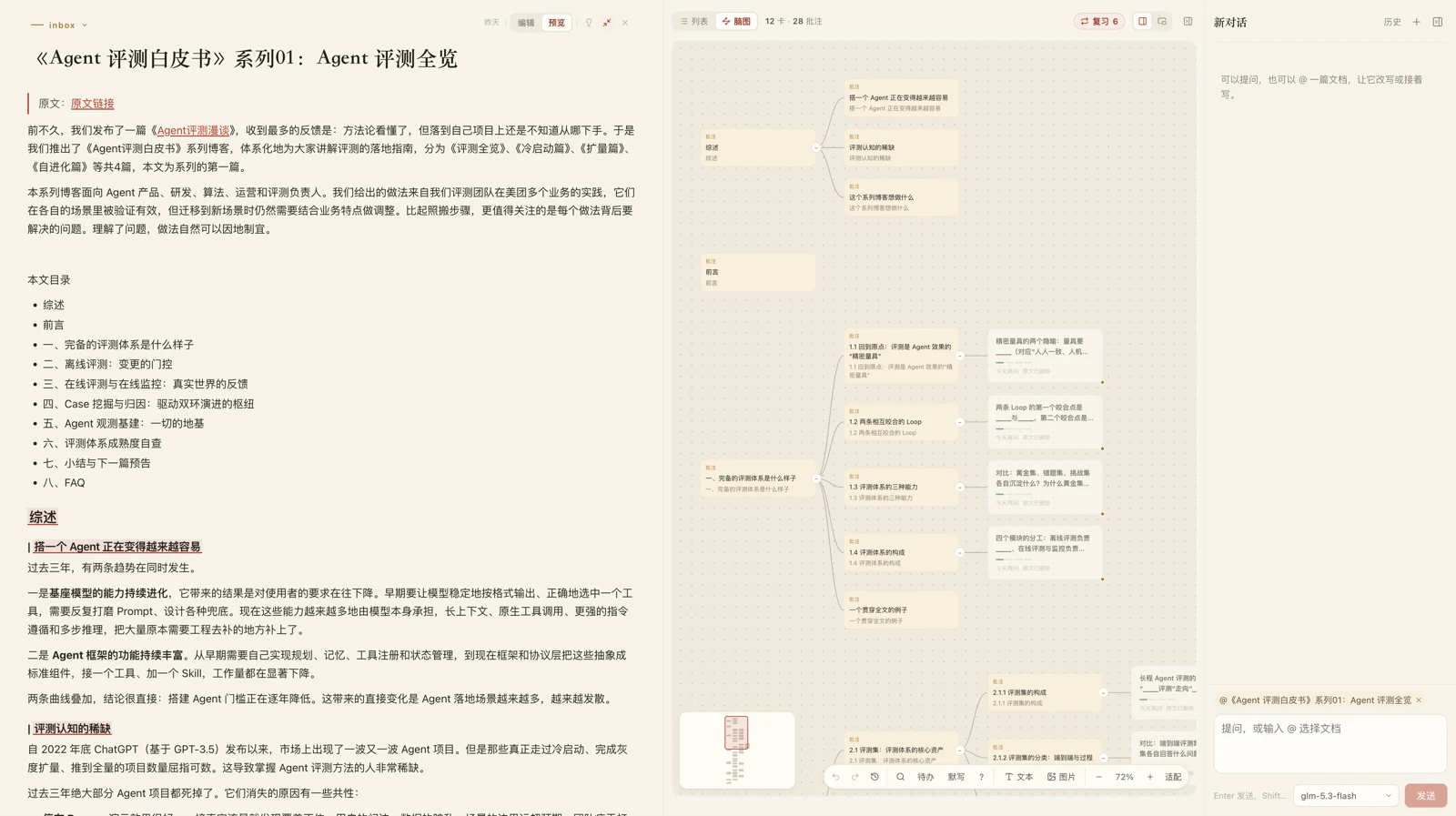Zoom in the mind map with plus
Image resolution: width=1456 pixels, height=816 pixels.
(1150, 777)
